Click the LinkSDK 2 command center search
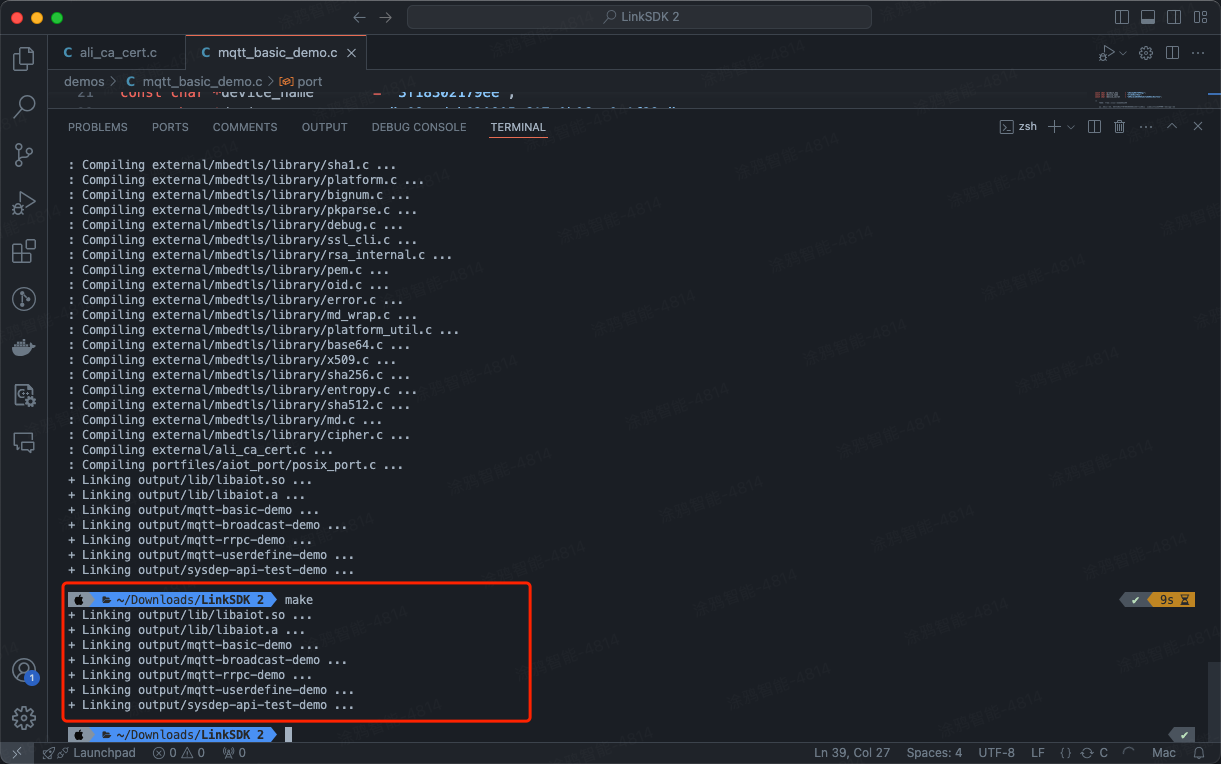1221x764 pixels. 639,17
